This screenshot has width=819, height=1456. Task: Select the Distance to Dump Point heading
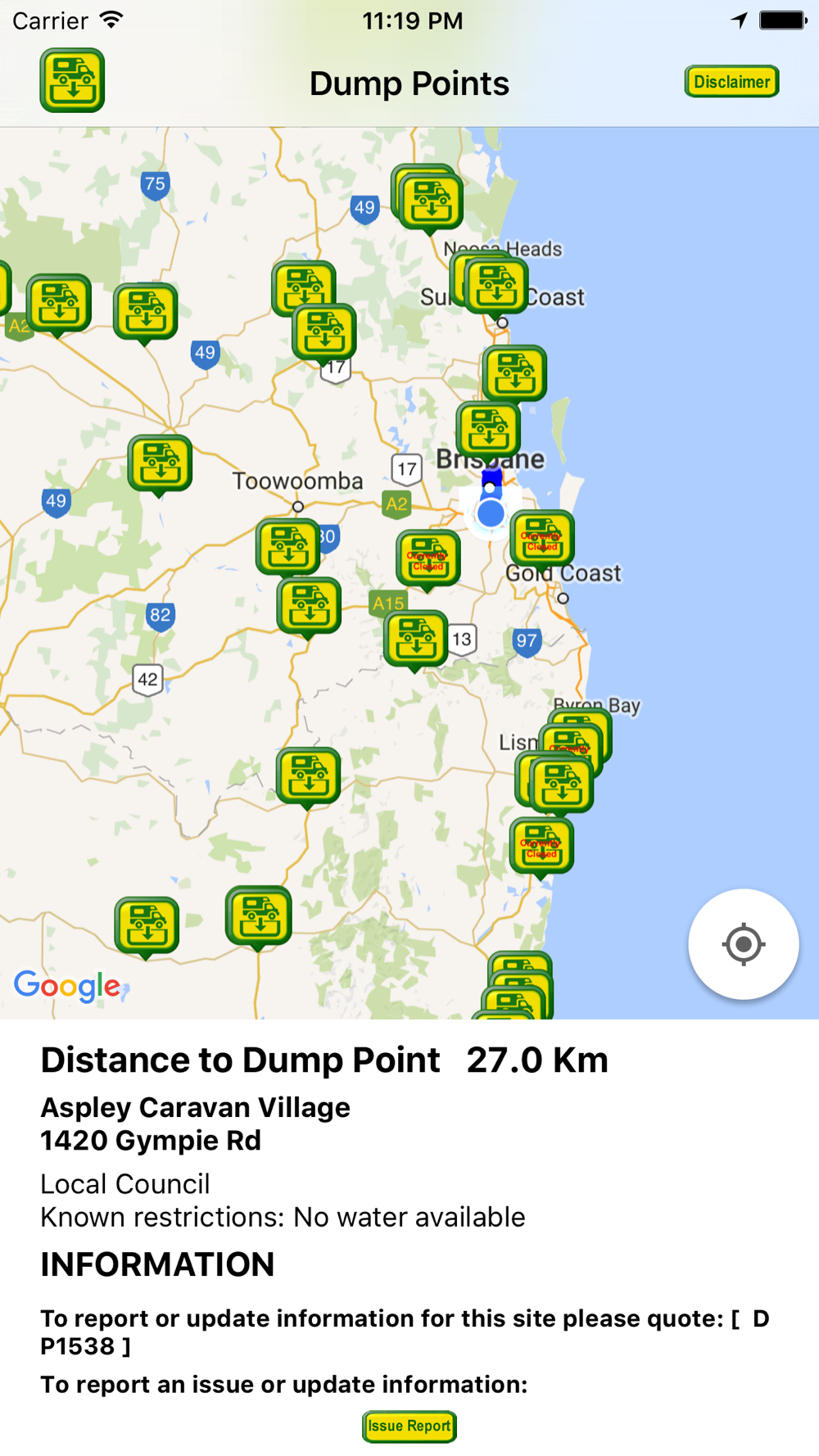pos(241,1060)
